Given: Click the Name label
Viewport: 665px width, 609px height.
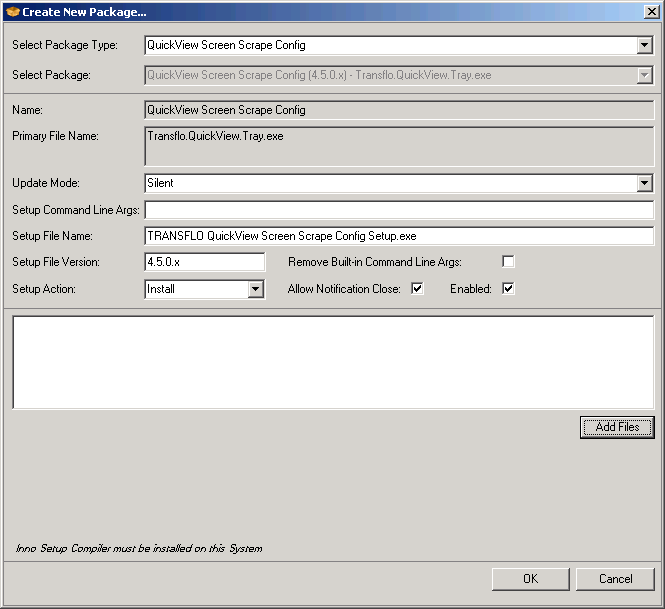Looking at the screenshot, I should [27, 110].
